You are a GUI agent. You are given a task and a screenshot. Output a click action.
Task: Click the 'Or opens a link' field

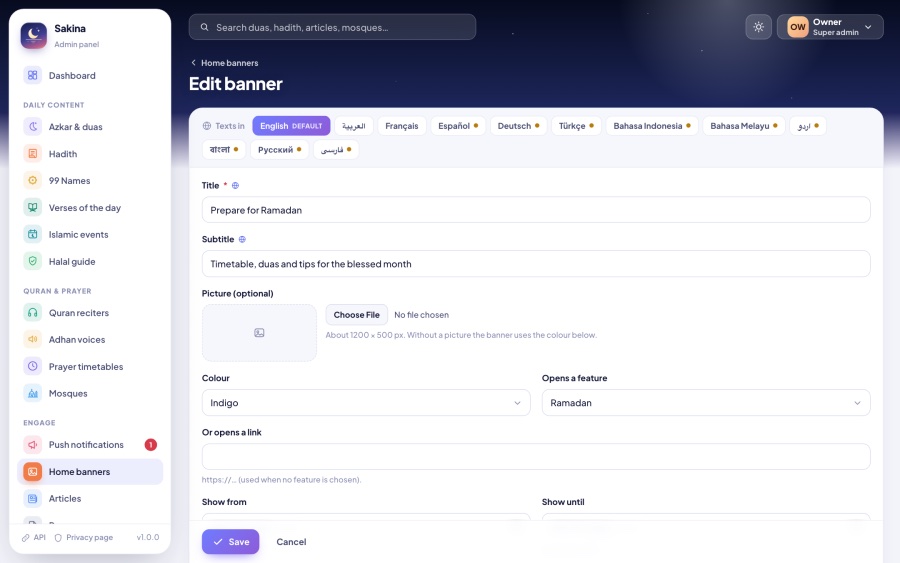tap(536, 457)
